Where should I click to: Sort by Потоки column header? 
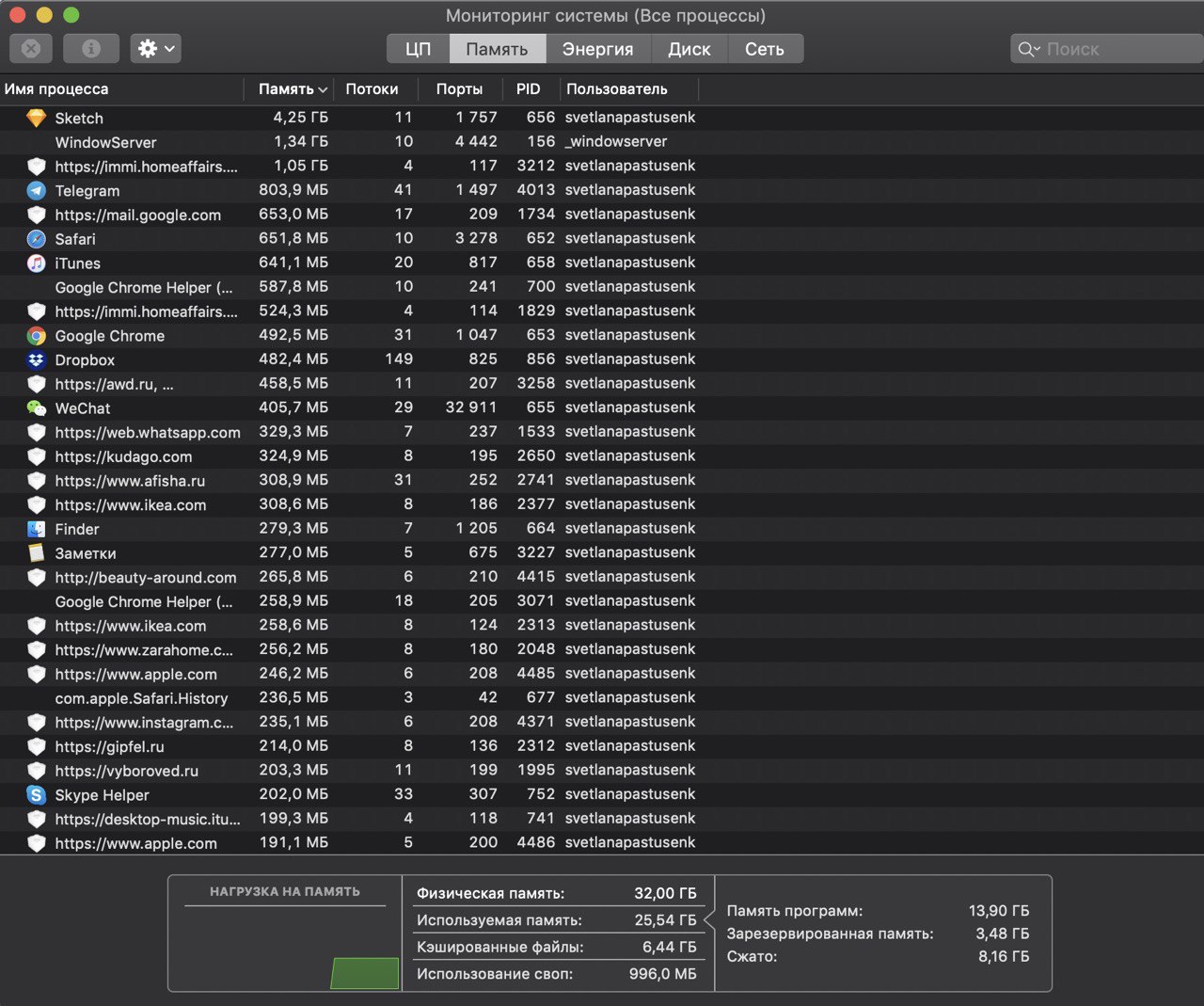point(373,89)
